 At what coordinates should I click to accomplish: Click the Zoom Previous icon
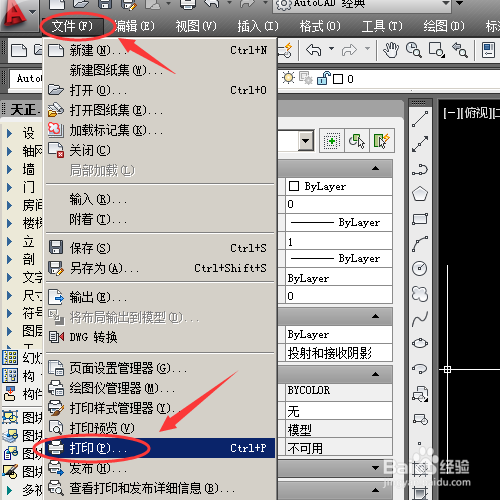pyautogui.click(x=459, y=50)
